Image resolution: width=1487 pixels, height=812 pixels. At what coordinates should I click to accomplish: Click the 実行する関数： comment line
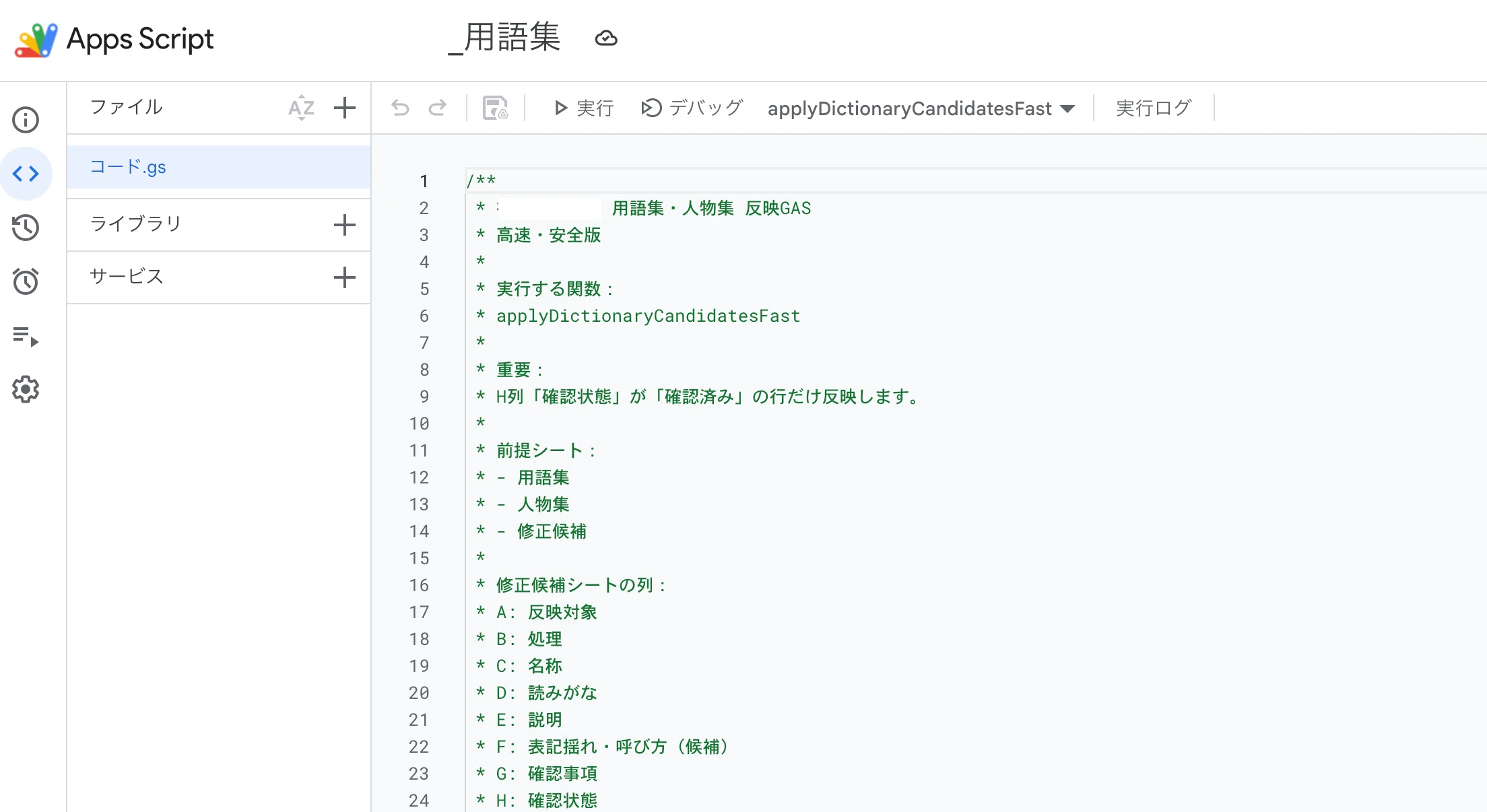[x=555, y=289]
